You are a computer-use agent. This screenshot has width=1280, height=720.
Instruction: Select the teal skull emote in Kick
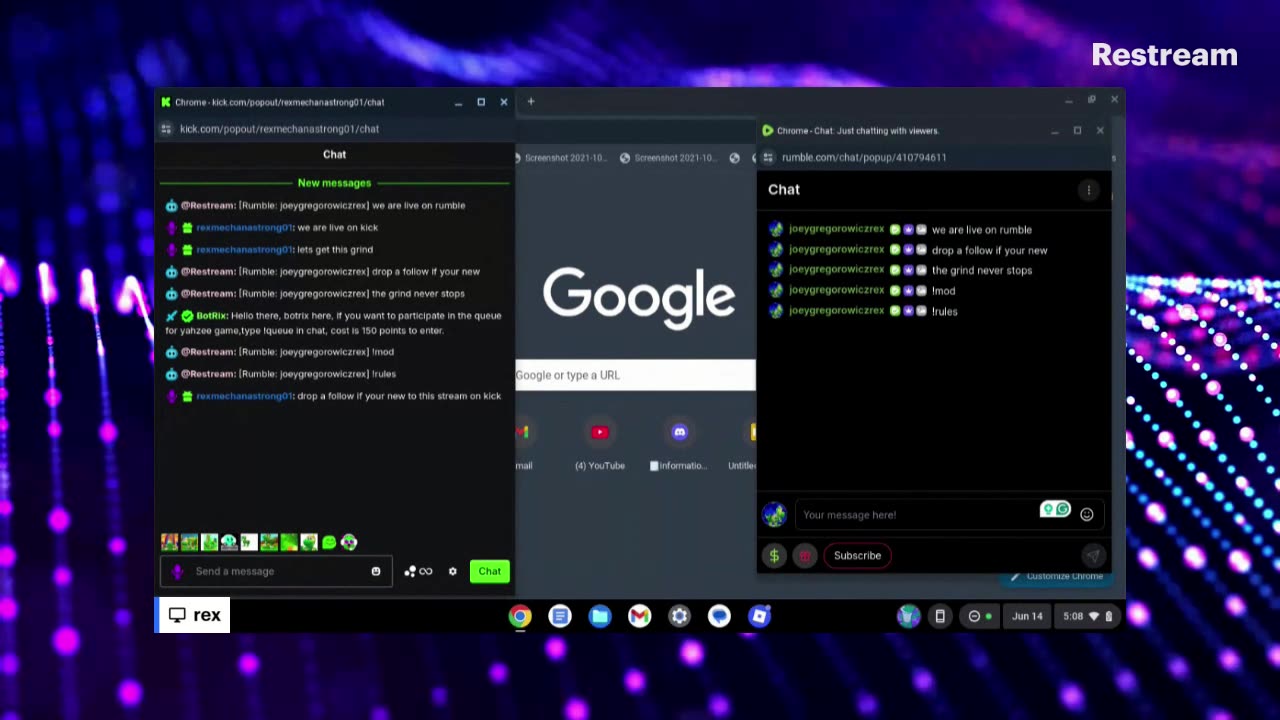[x=229, y=542]
